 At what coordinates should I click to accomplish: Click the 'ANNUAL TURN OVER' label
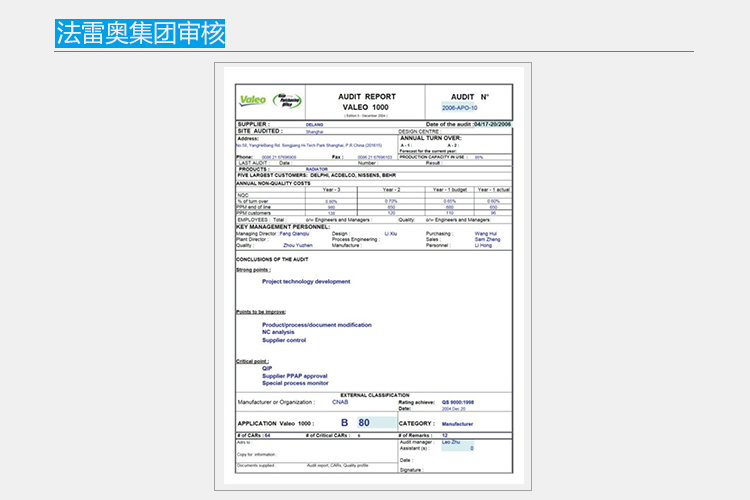tap(431, 138)
